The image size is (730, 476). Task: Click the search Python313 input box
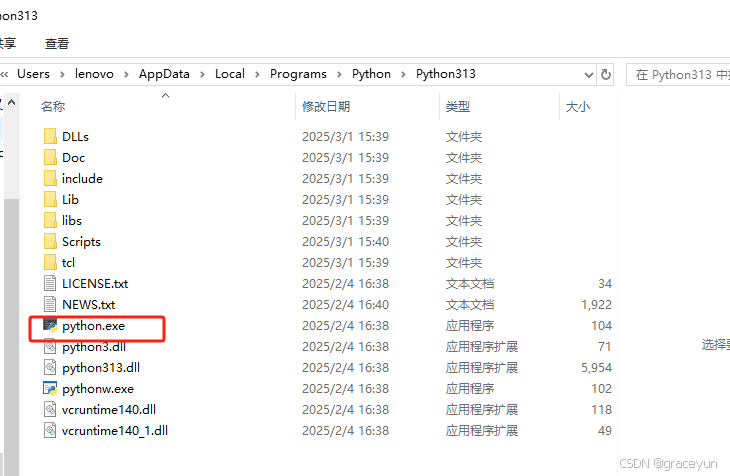[x=678, y=75]
